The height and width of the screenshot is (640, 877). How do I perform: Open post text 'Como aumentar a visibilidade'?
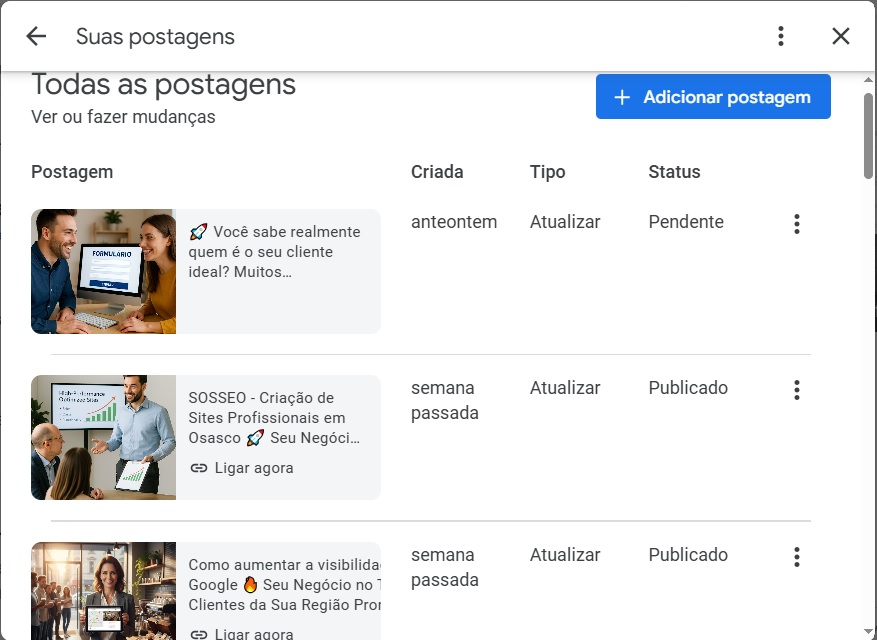(284, 585)
